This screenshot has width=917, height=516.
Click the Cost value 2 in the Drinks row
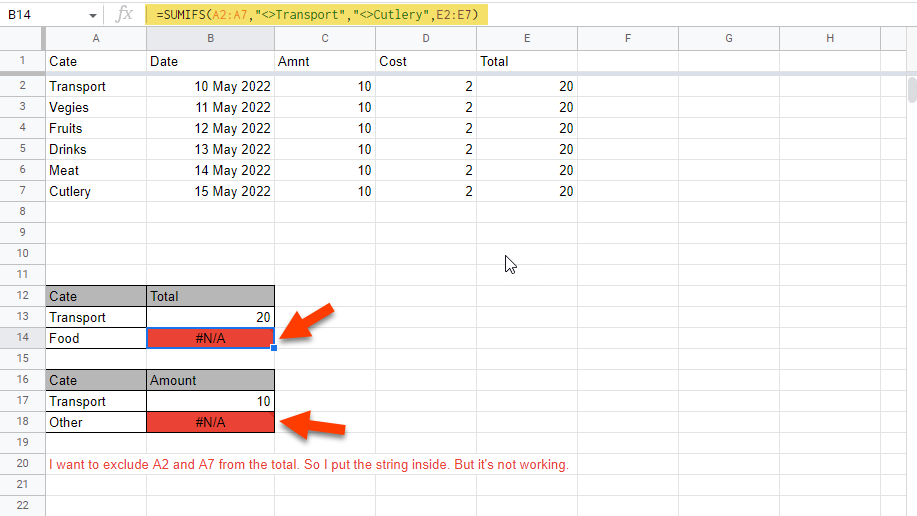tap(426, 149)
